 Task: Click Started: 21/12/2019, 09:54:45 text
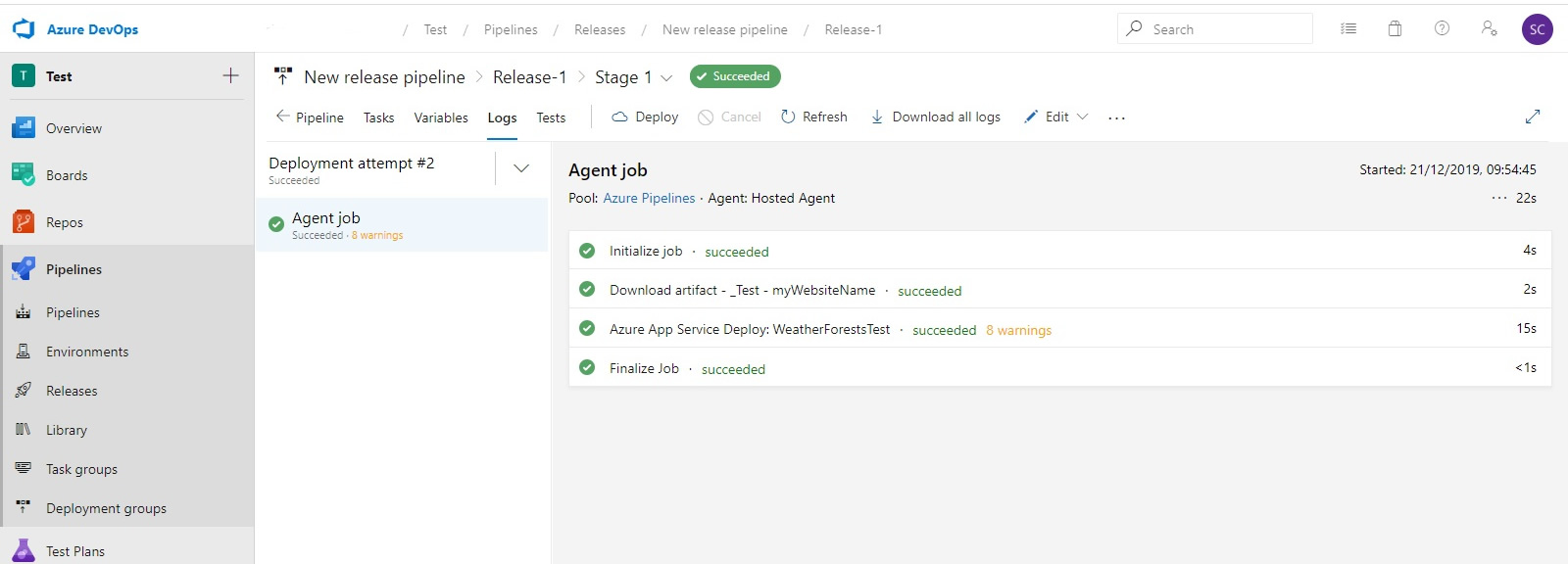pyautogui.click(x=1447, y=169)
